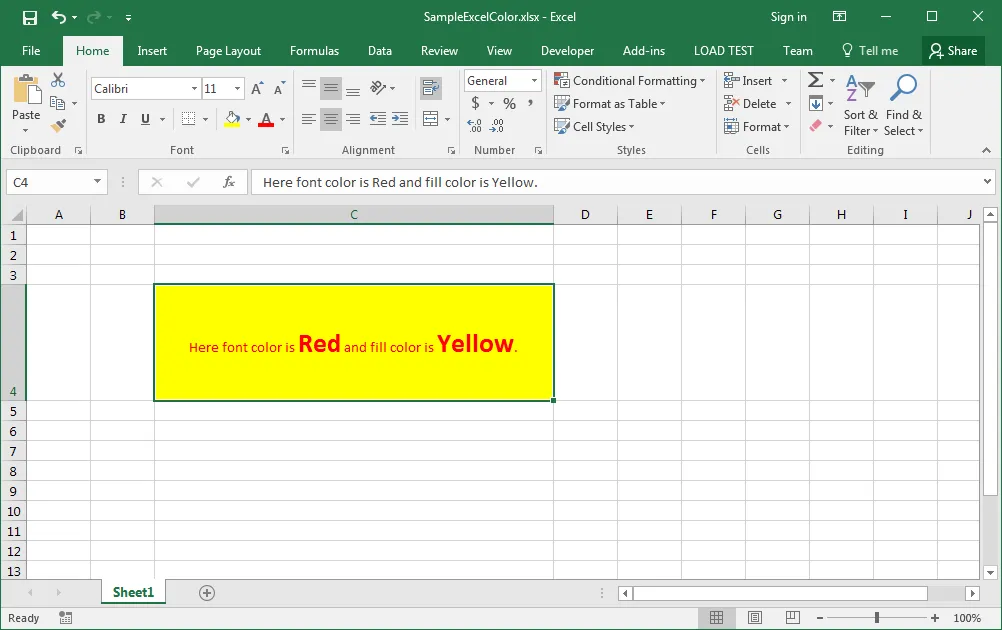Screen dimensions: 1002x630
Task: Apply the Borders icon
Action: 189,119
